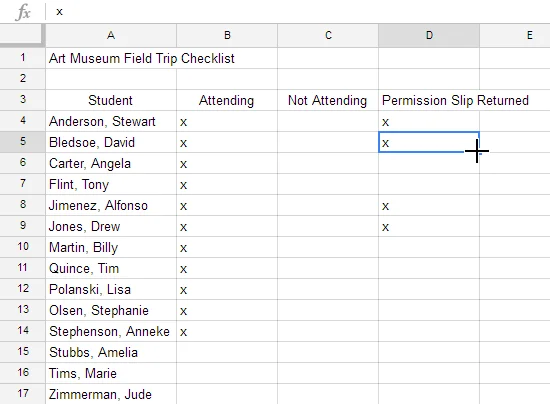
Task: Click the 'Stephenson, Anneke' cell
Action: click(111, 331)
